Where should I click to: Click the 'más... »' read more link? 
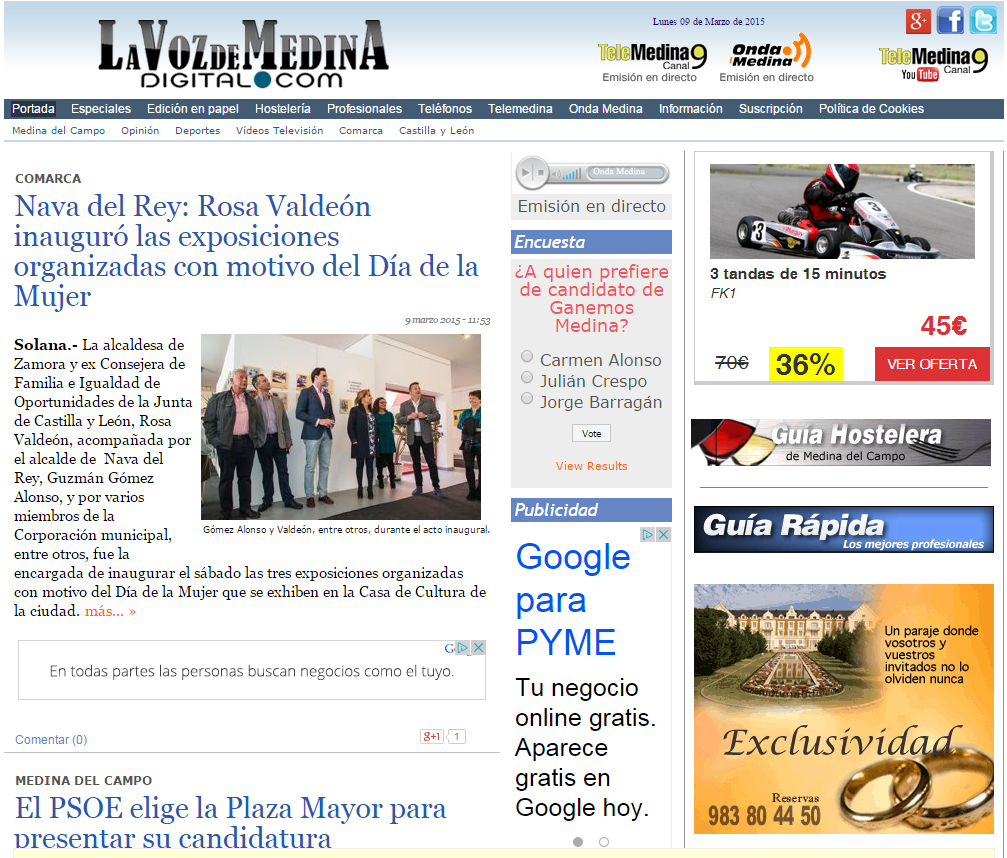pos(110,611)
